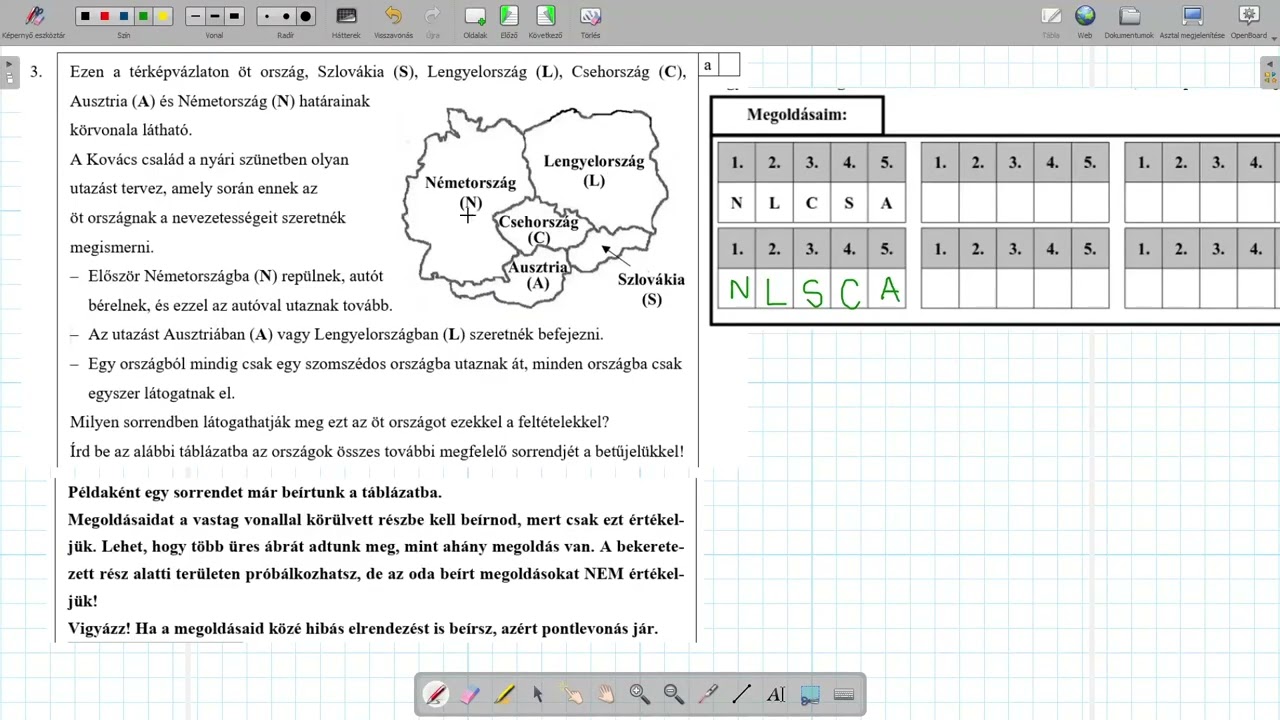The height and width of the screenshot is (720, 1280).
Task: Select the medium eraser size
Action: pos(286,16)
